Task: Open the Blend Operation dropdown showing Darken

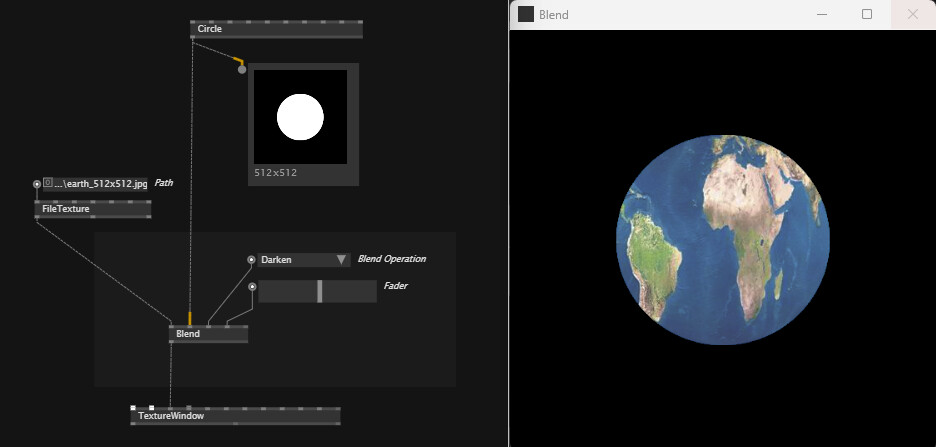Action: (304, 260)
